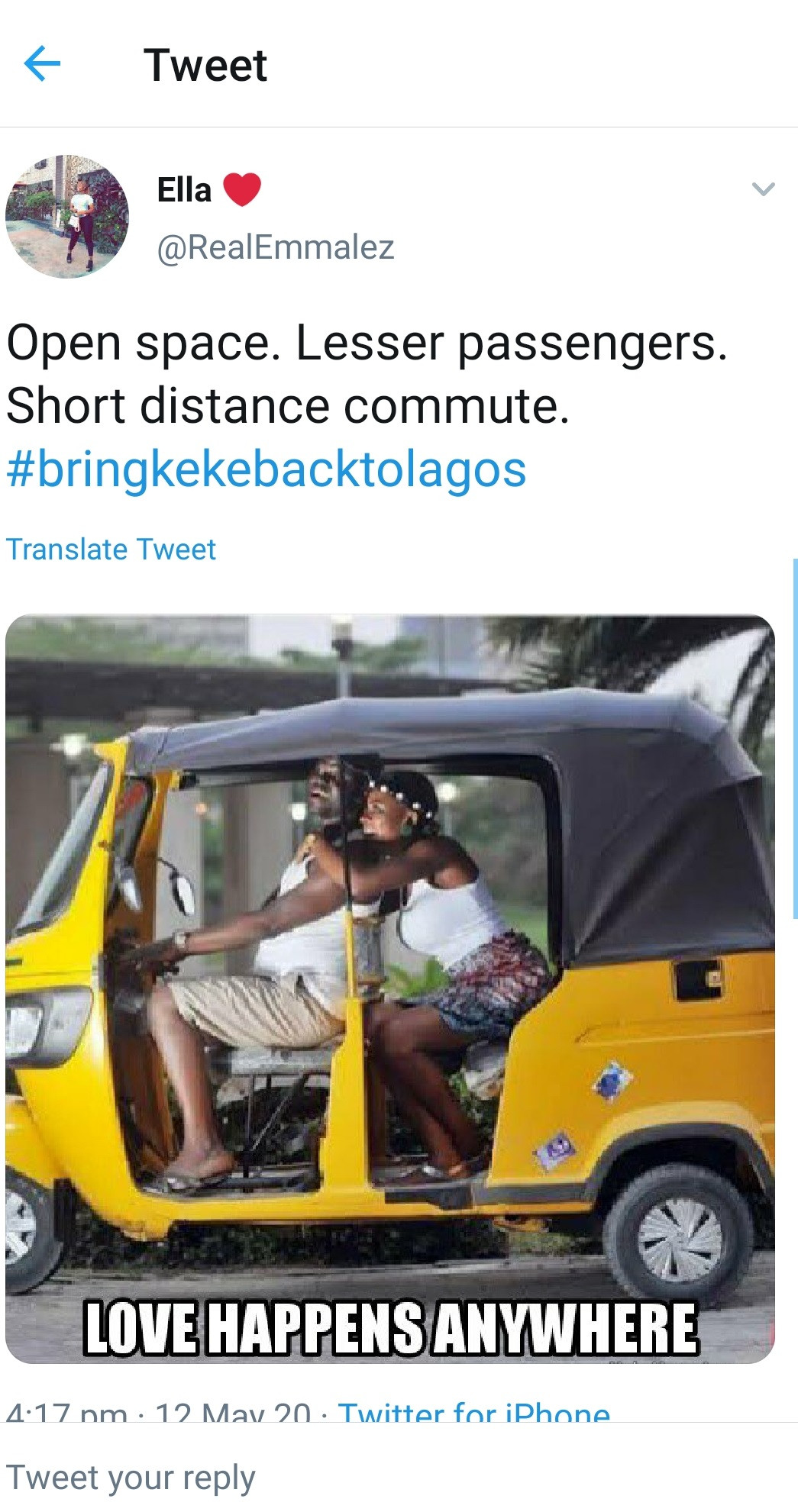Click the tweet date 12 May 20

click(x=233, y=1412)
